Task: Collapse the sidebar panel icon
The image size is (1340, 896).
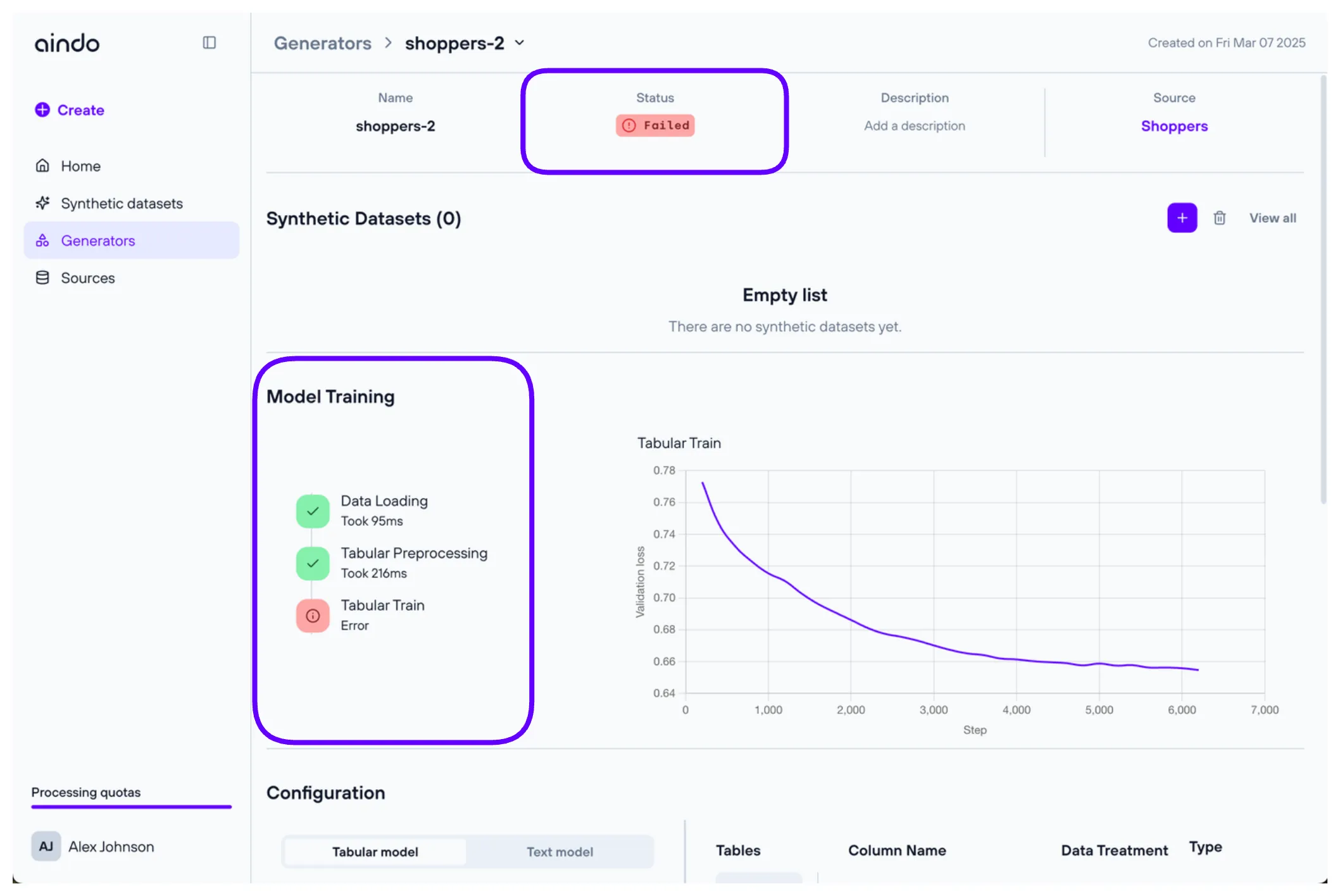Action: pyautogui.click(x=209, y=42)
